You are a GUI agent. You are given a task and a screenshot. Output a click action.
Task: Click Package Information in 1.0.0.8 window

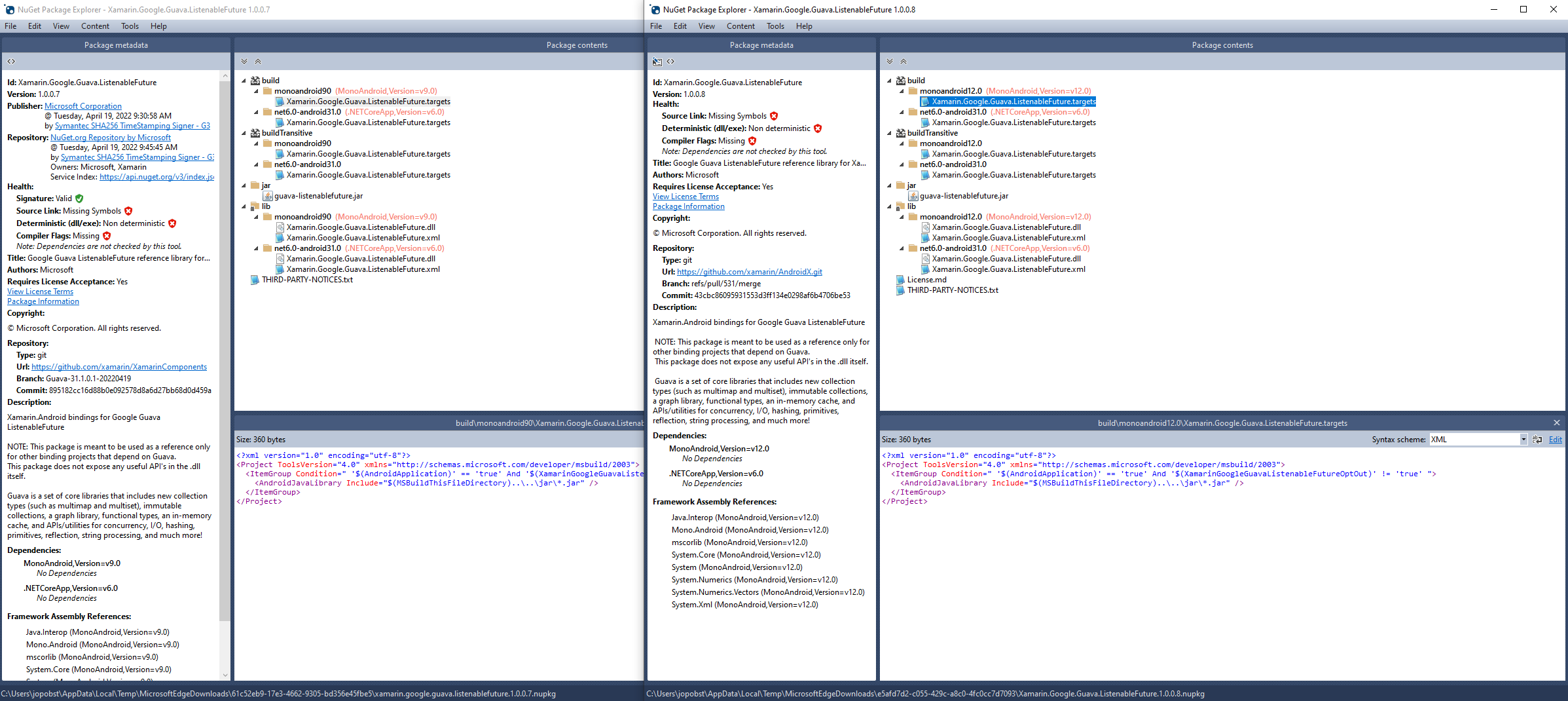point(689,206)
